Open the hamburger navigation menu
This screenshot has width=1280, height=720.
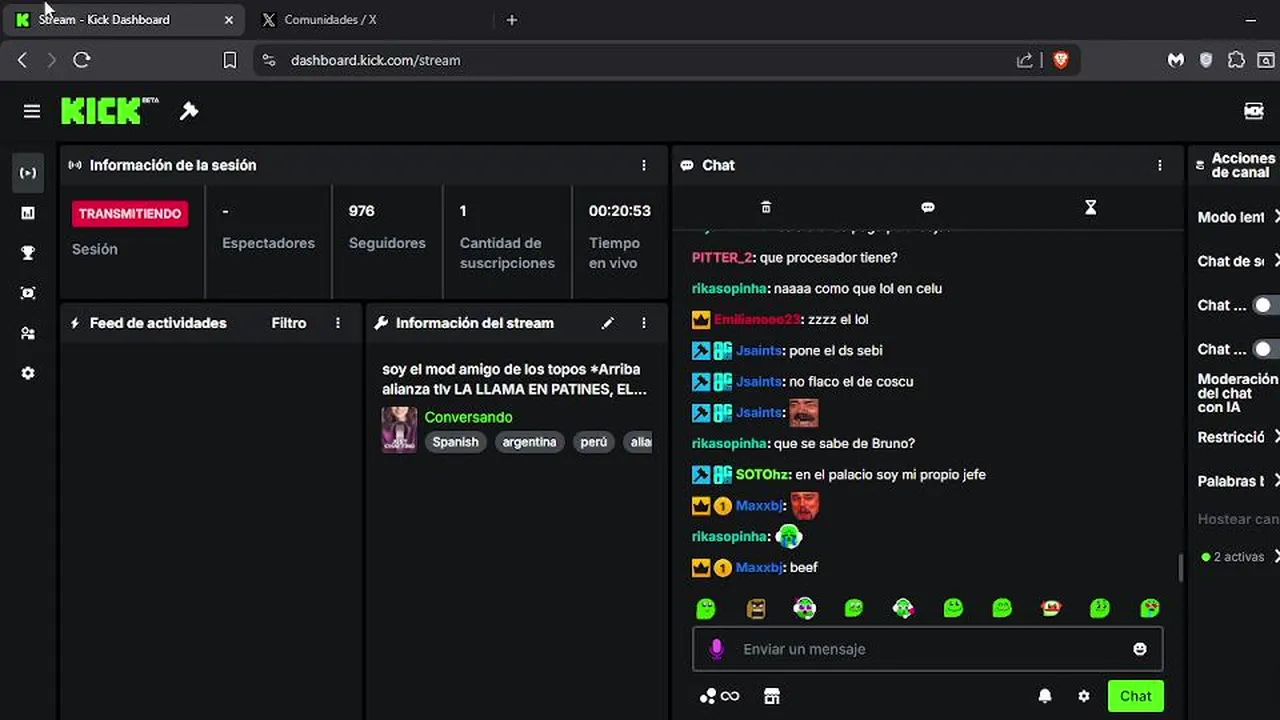(x=32, y=111)
